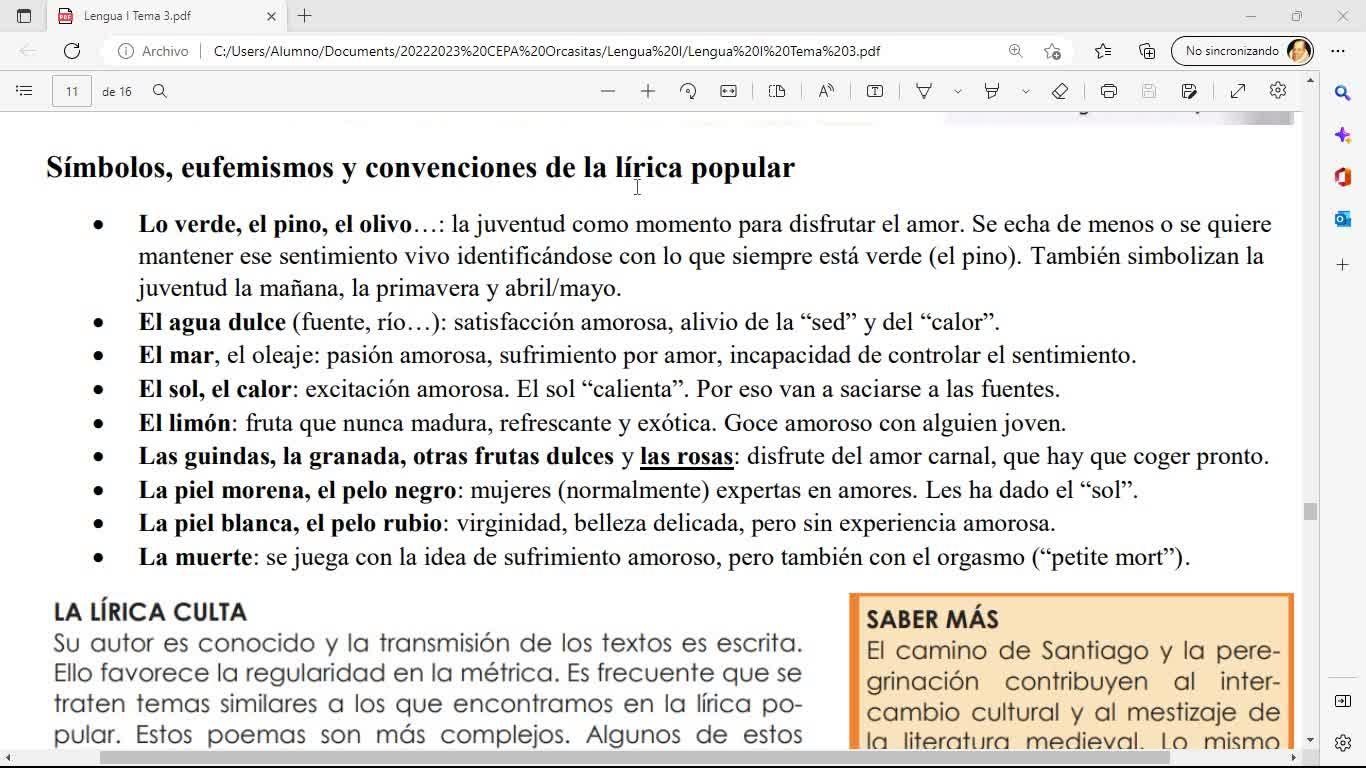Screen dimensions: 1366x768
Task: Open the browser zoom indicator
Action: pos(1015,51)
